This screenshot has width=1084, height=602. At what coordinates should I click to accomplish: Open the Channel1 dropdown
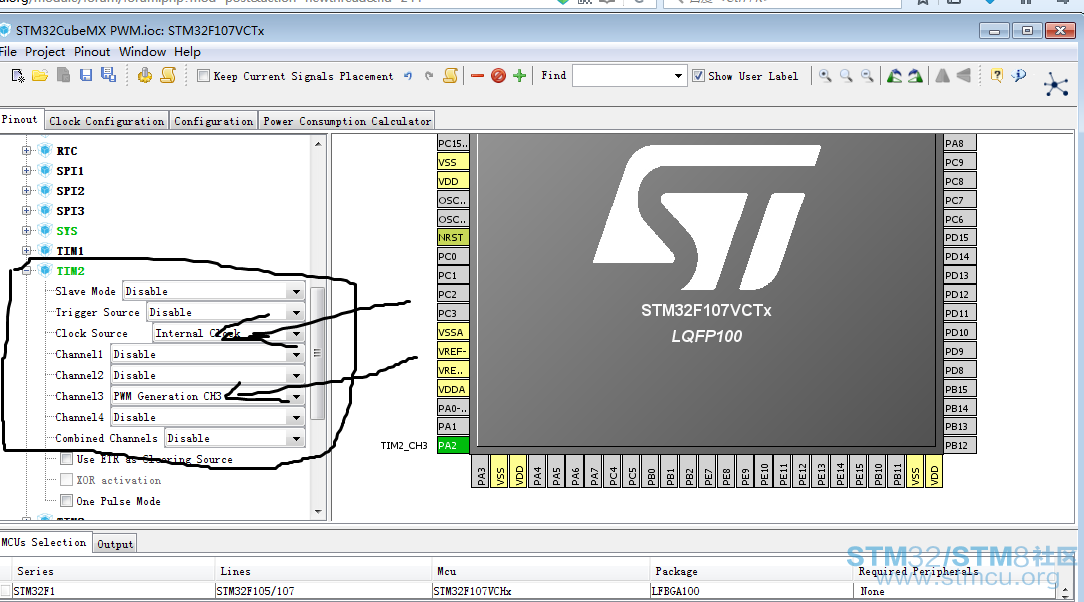296,355
